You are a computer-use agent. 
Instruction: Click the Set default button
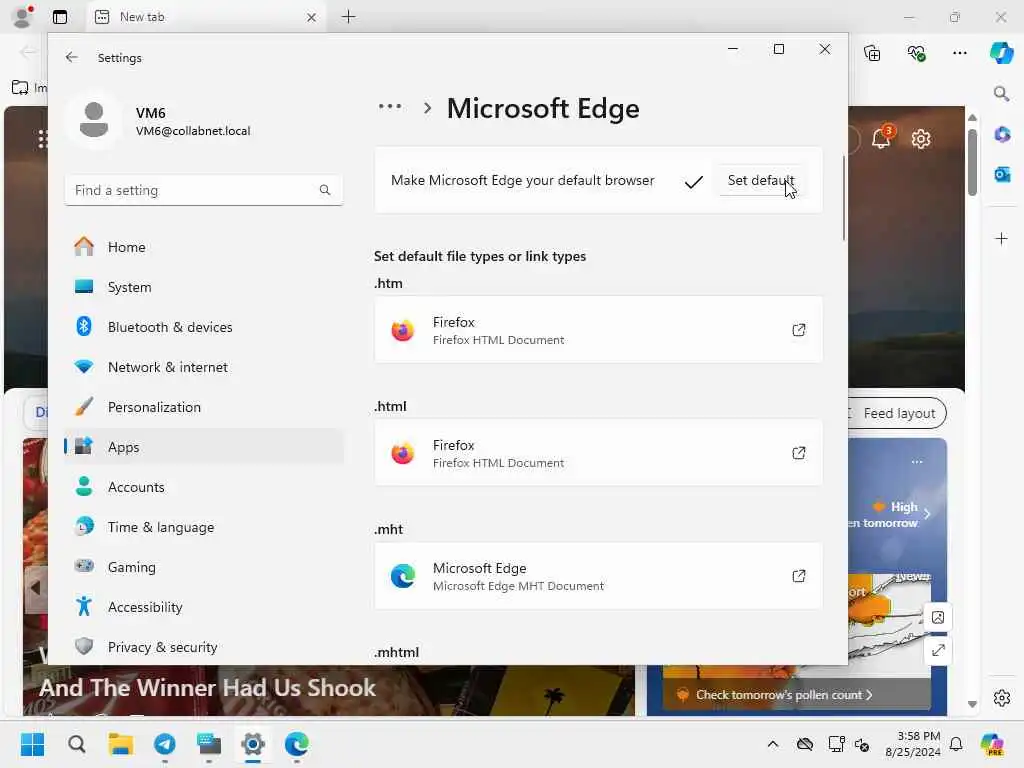coord(761,180)
